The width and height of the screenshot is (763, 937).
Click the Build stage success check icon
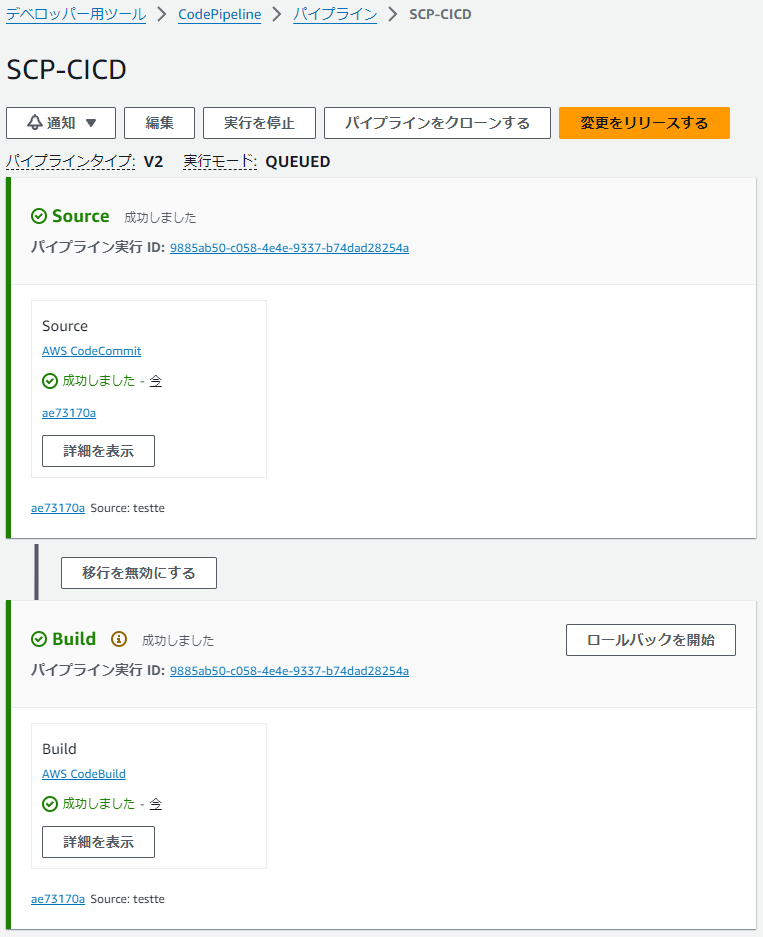[39, 639]
